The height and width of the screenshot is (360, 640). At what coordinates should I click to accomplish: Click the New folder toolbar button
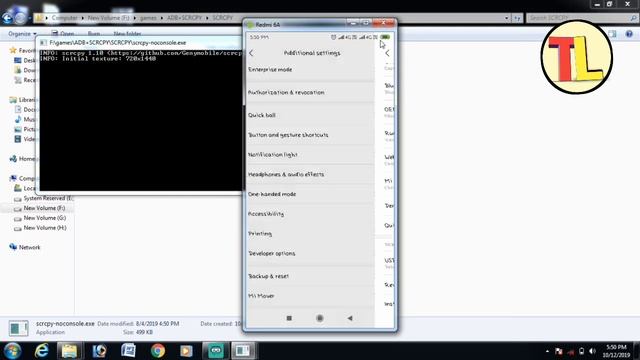click(x=127, y=34)
